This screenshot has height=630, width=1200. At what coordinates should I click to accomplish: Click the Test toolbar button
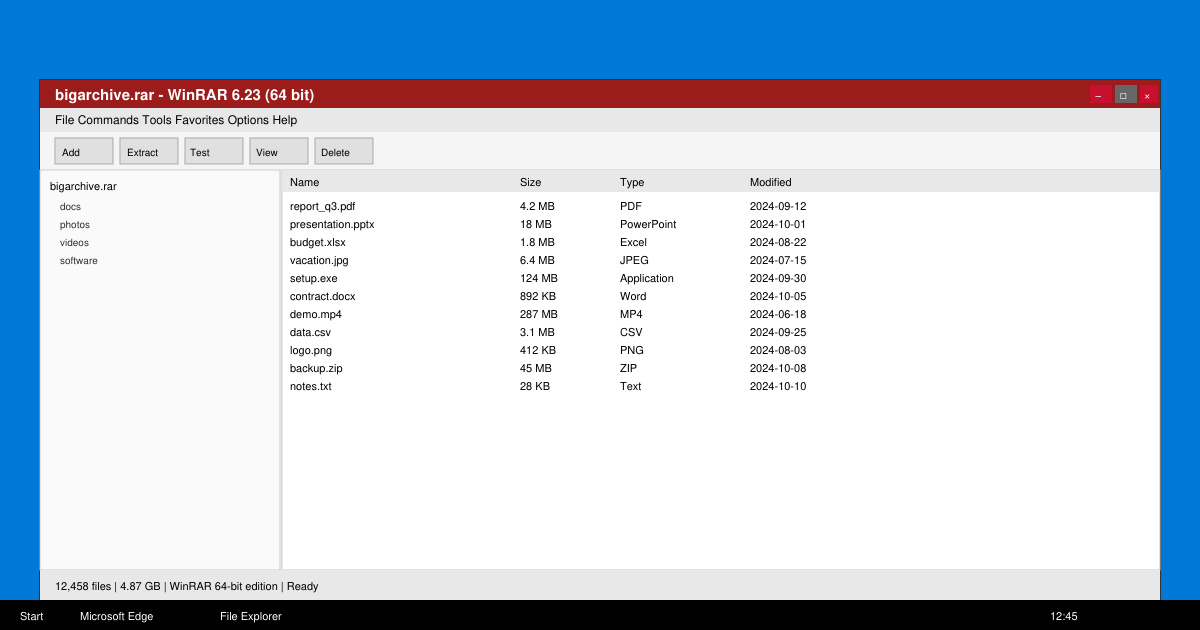[x=214, y=151]
